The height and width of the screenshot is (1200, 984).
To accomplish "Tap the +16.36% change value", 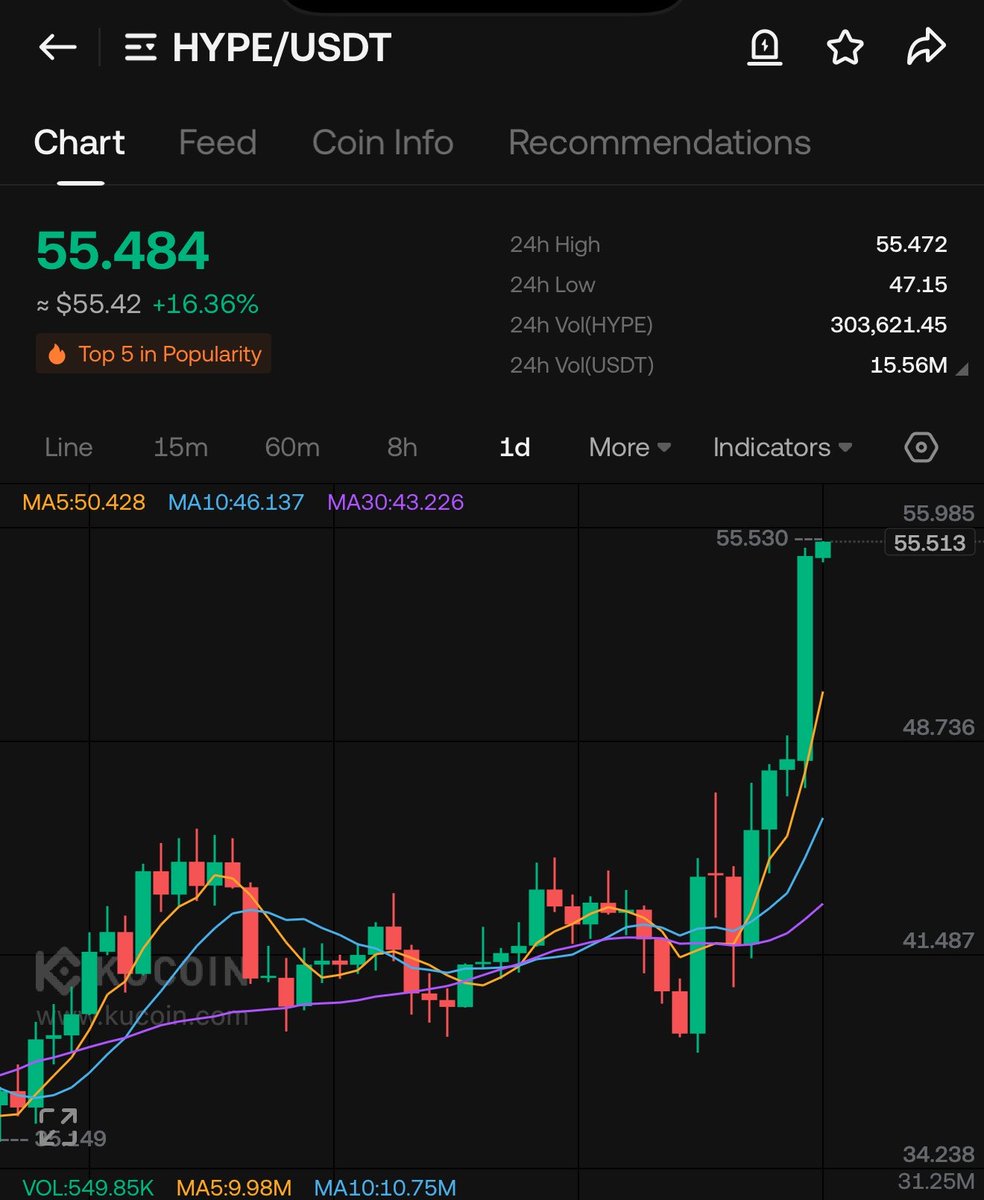I will 205,303.
